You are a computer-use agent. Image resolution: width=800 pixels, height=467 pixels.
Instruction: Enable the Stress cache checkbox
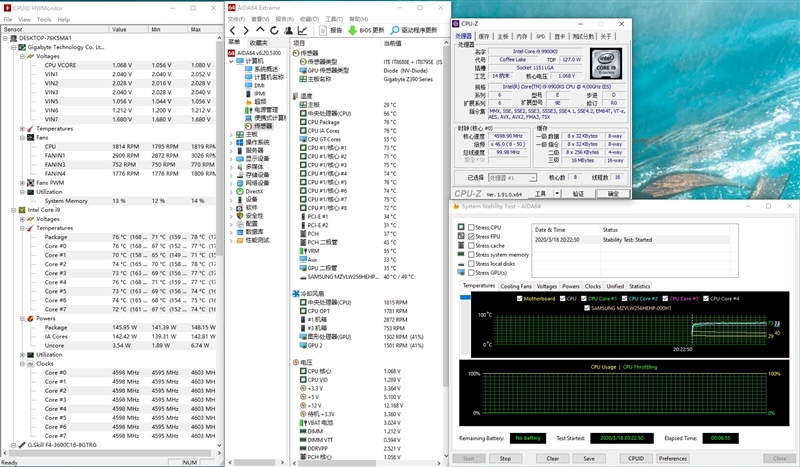pyautogui.click(x=471, y=245)
